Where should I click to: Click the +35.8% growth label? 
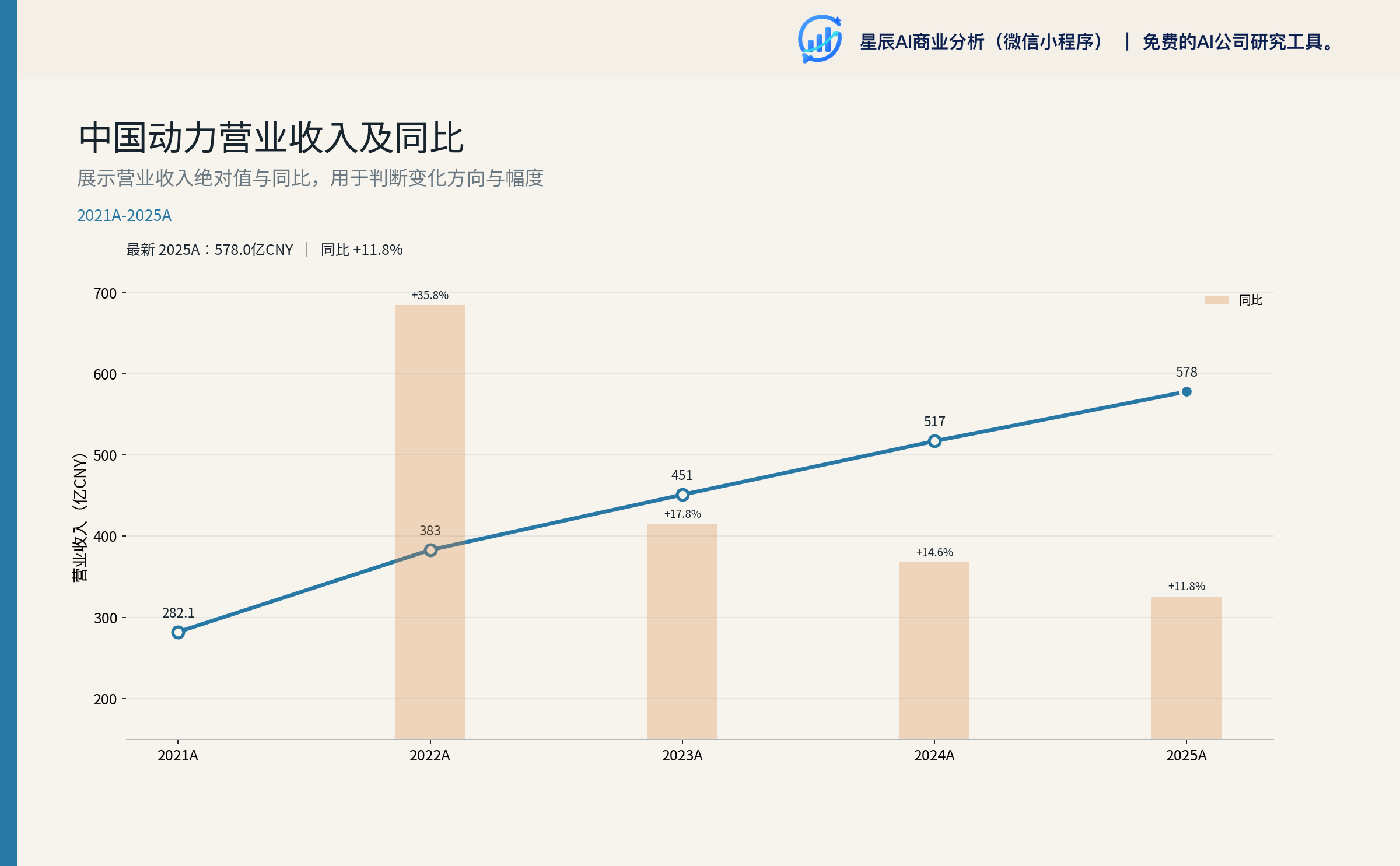point(430,295)
